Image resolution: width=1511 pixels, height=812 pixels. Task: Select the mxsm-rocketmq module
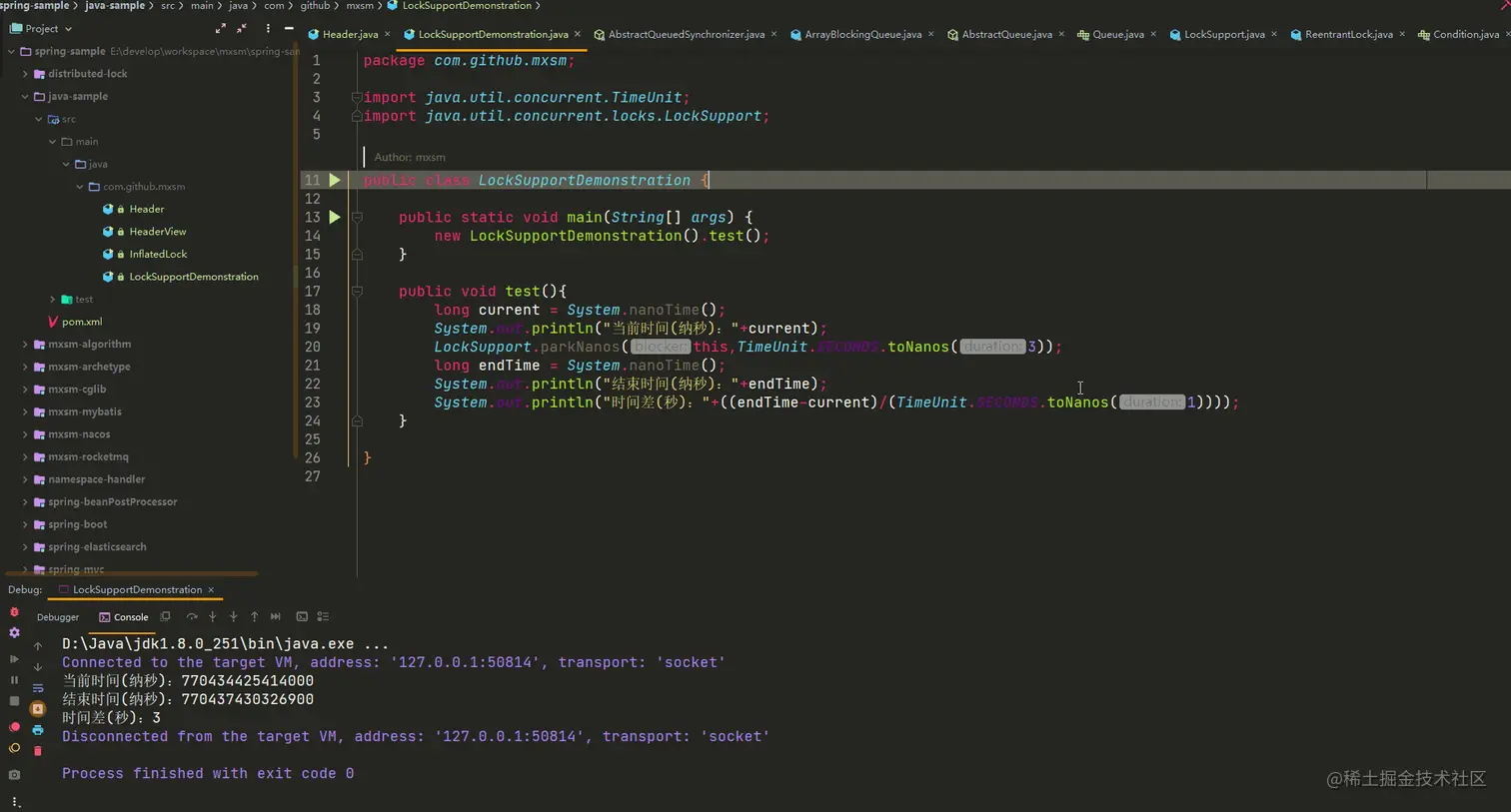click(88, 457)
